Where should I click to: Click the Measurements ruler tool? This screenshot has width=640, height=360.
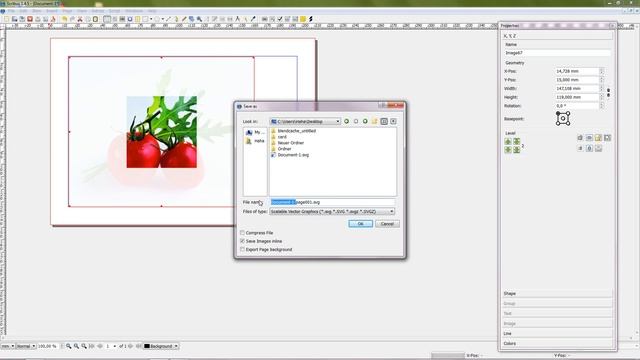point(237,19)
